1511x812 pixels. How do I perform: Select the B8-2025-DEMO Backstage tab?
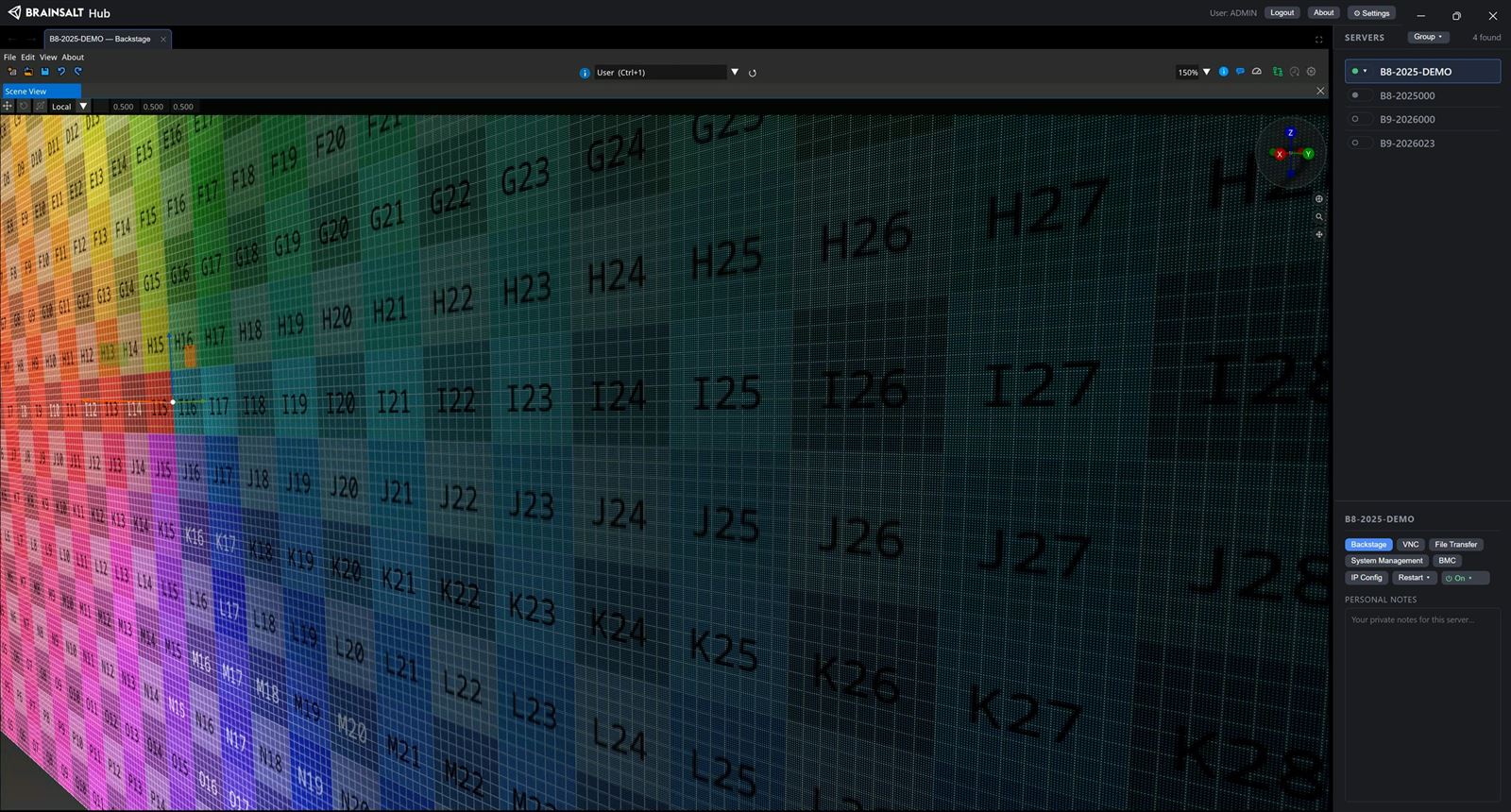[x=107, y=39]
